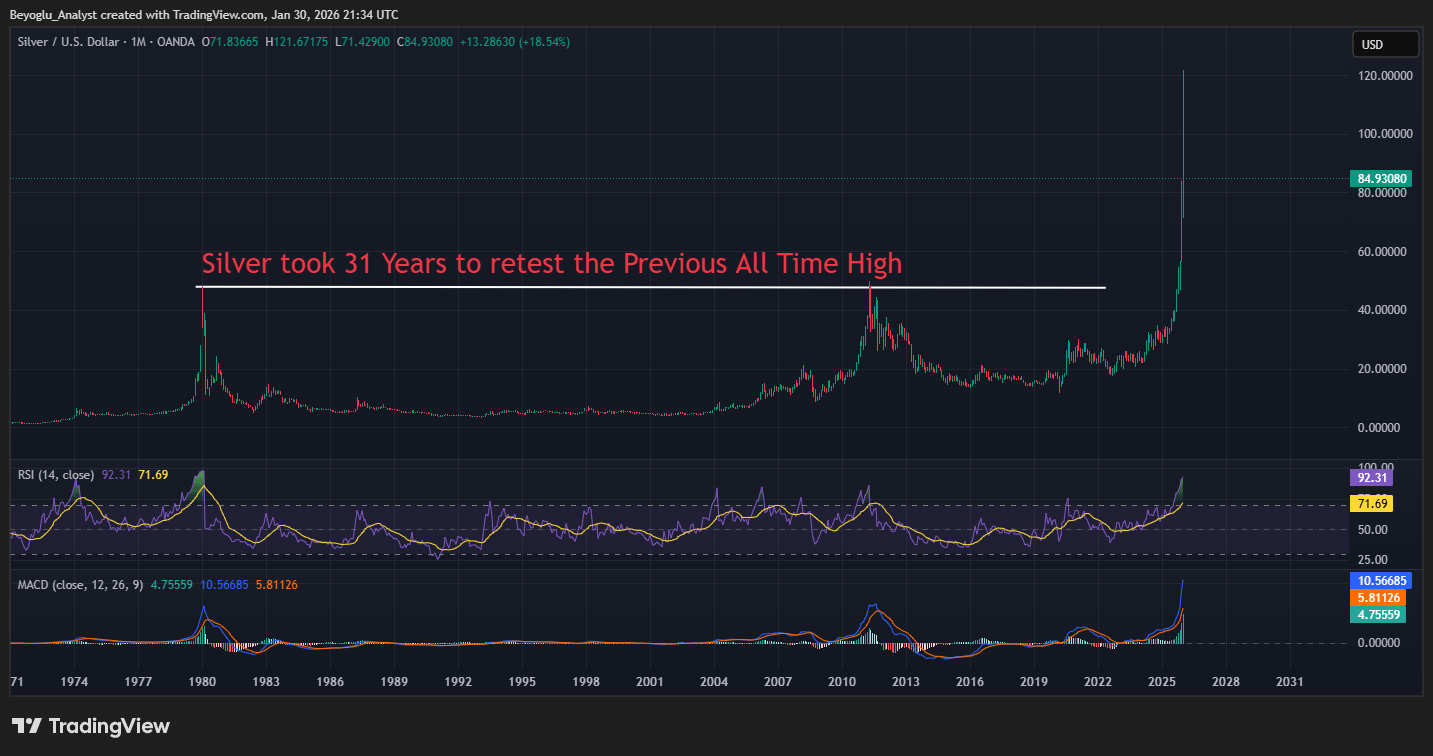Click the 1980 time axis label
1433x756 pixels.
203,681
